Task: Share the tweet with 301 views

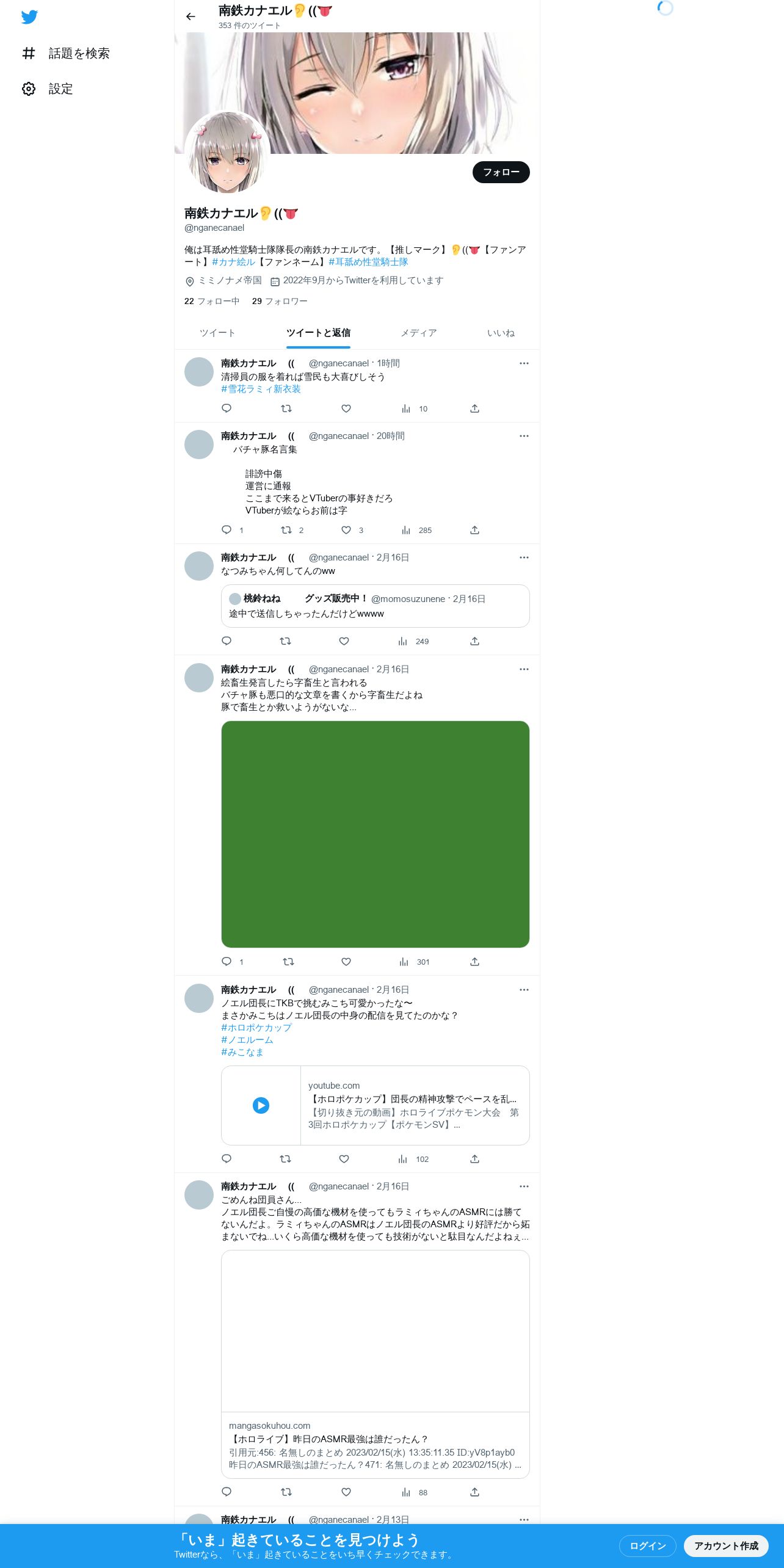Action: pyautogui.click(x=474, y=962)
